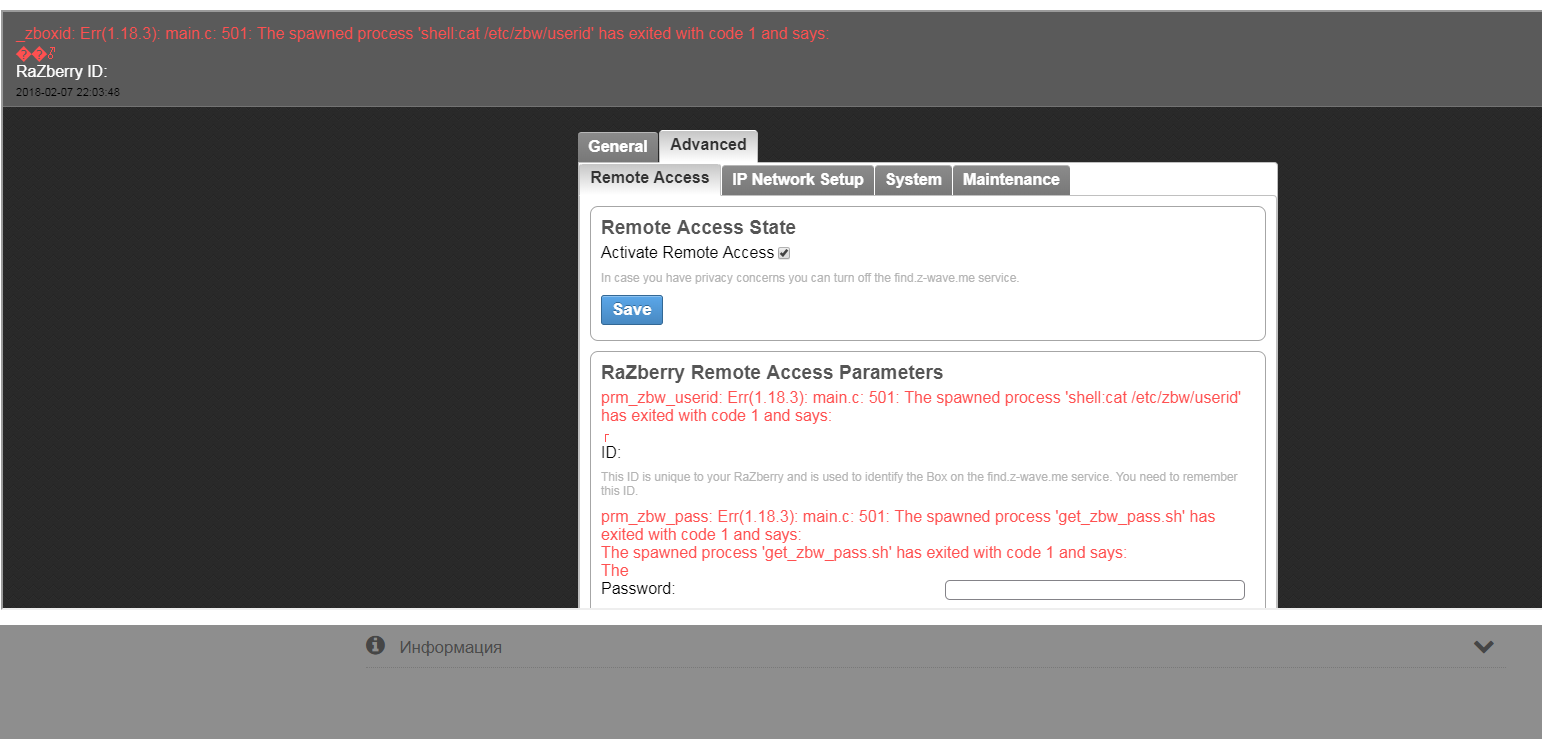Image resolution: width=1542 pixels, height=739 pixels.
Task: Switch to the System tab
Action: click(x=914, y=180)
